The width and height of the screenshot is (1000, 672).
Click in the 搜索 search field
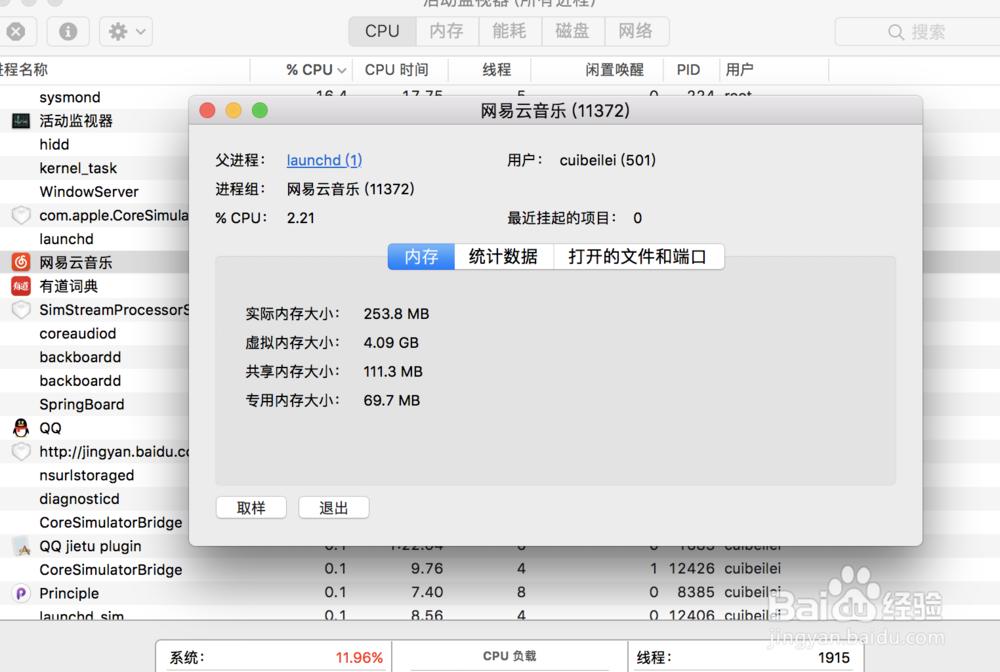pos(918,32)
